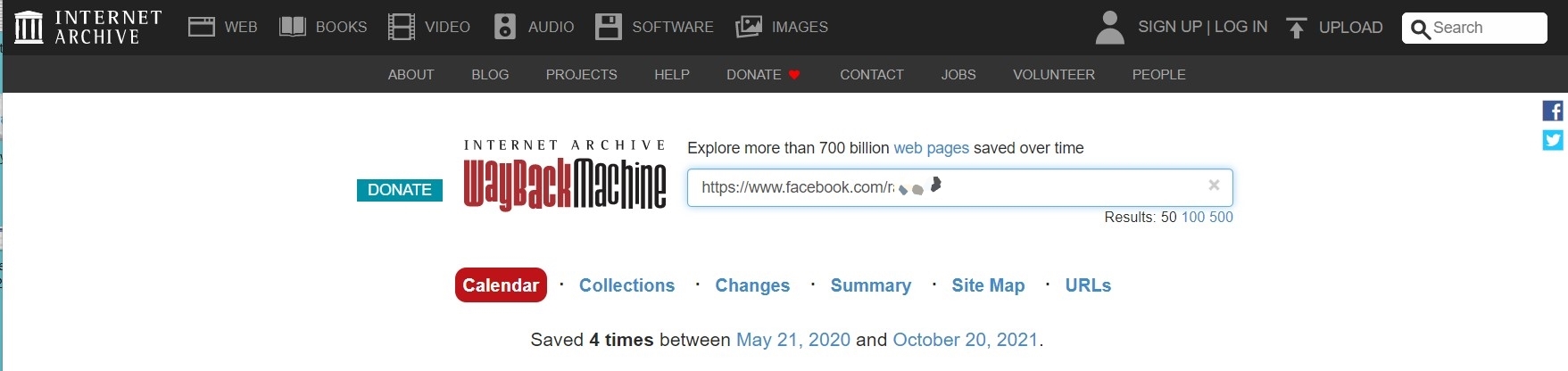Image resolution: width=1568 pixels, height=371 pixels.
Task: Click the Upload arrow icon
Action: pyautogui.click(x=1296, y=28)
